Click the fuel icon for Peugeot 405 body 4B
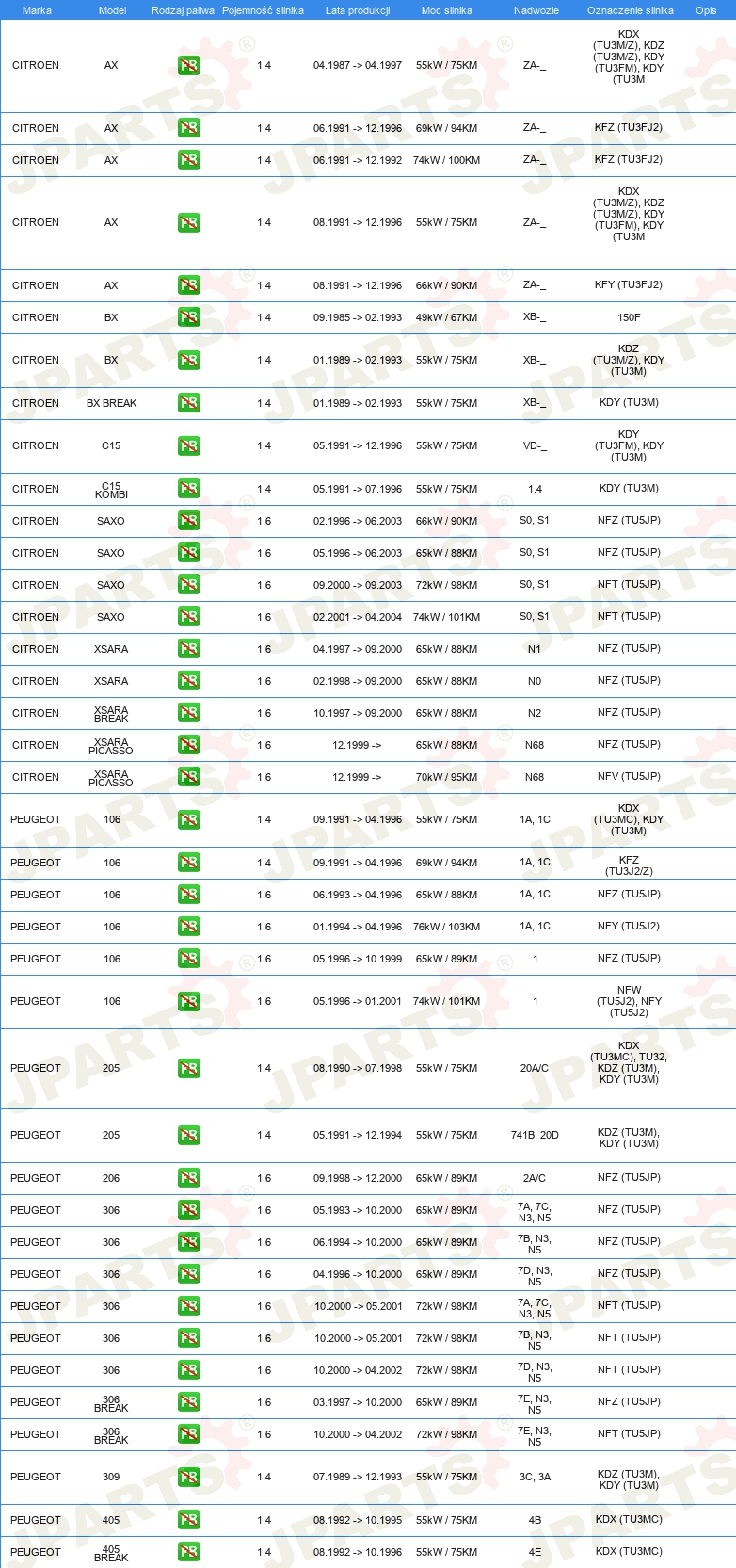736x1568 pixels. click(x=189, y=1520)
